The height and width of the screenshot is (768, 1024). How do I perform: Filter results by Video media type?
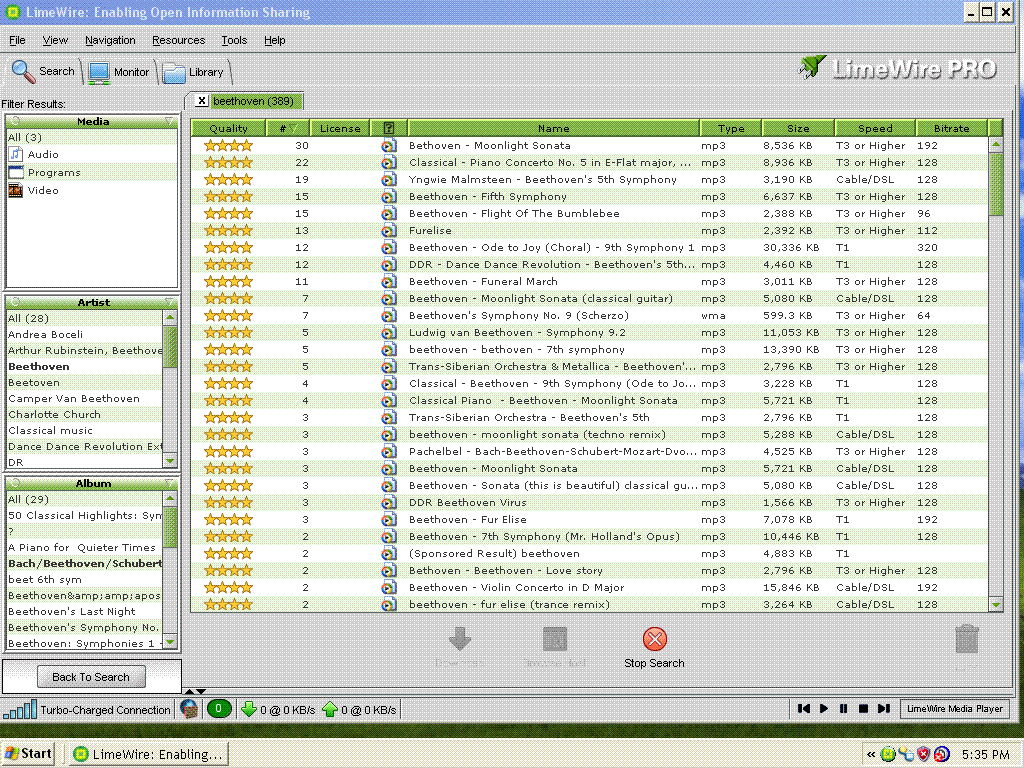click(91, 190)
